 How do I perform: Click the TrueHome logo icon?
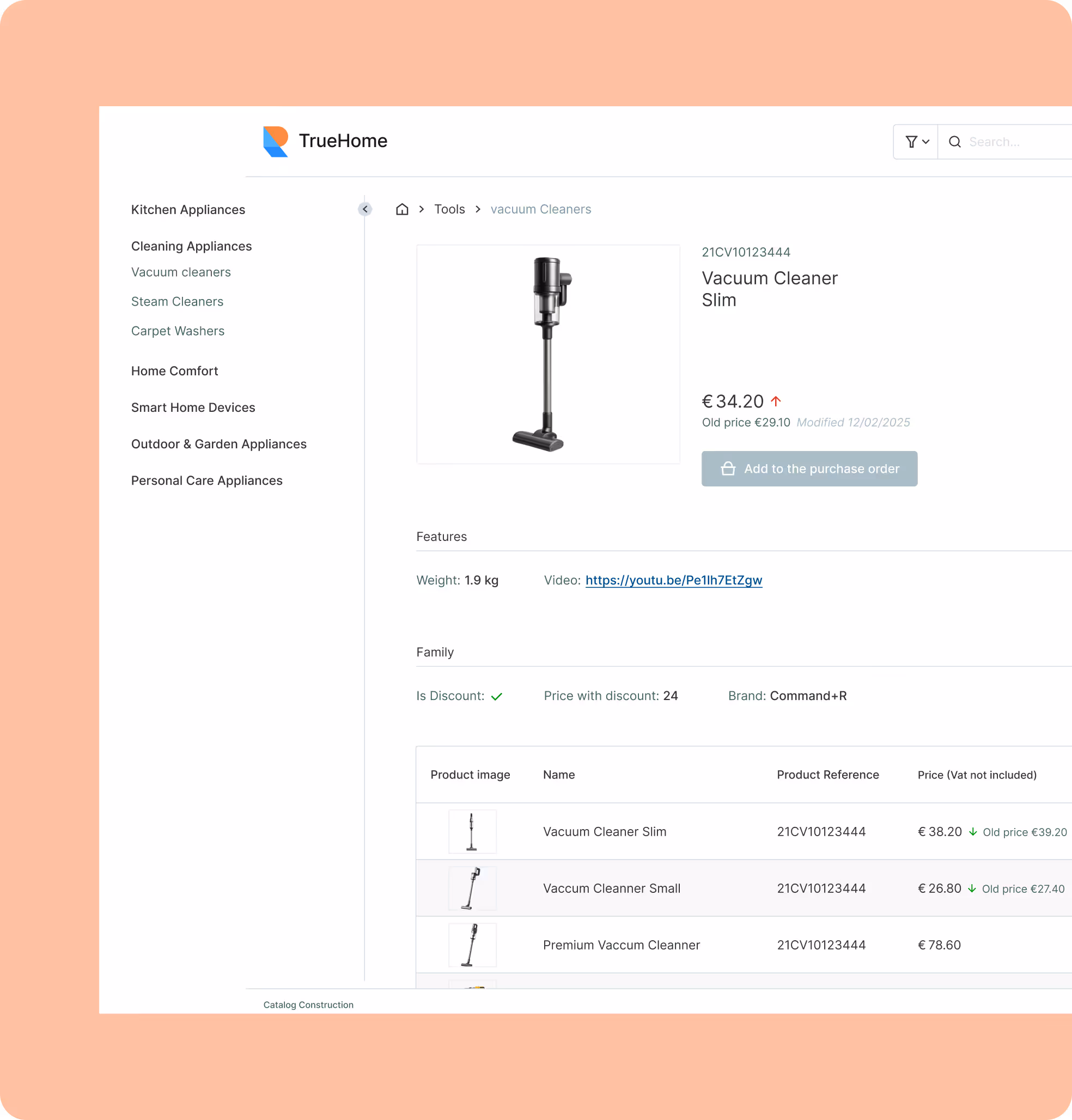pos(275,141)
